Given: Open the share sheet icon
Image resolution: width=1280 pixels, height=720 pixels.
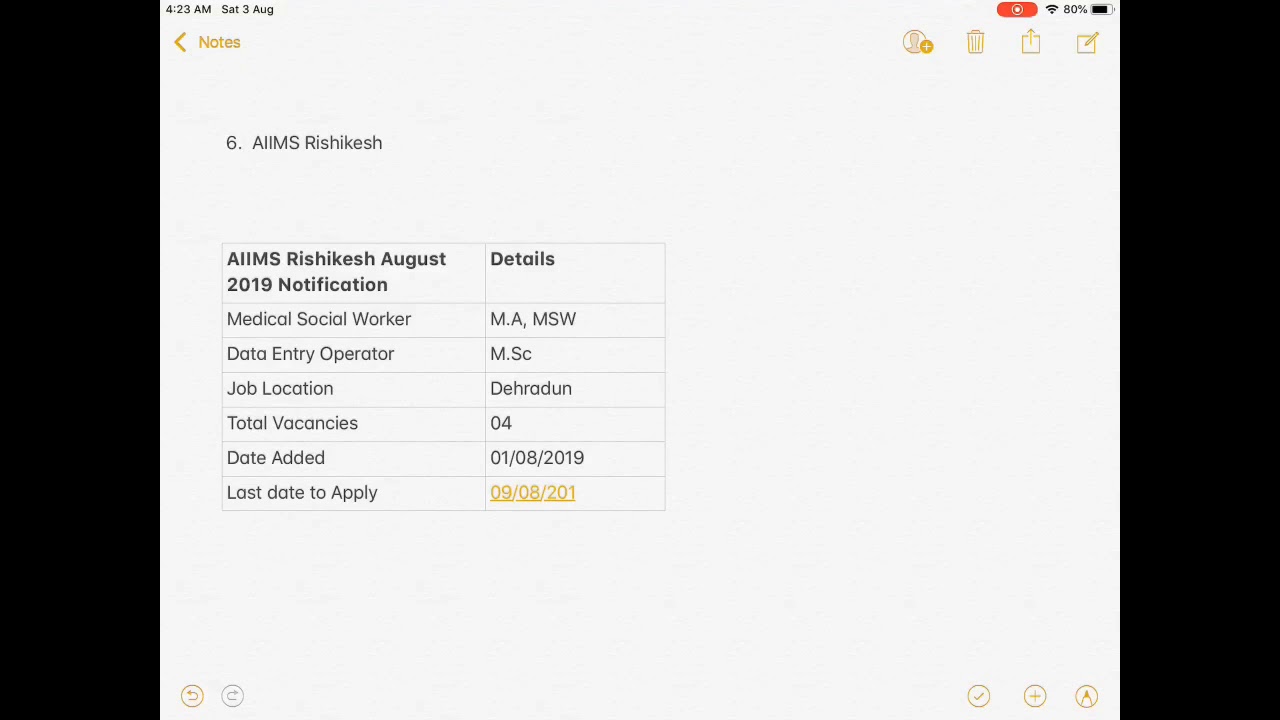Looking at the screenshot, I should coord(1031,41).
